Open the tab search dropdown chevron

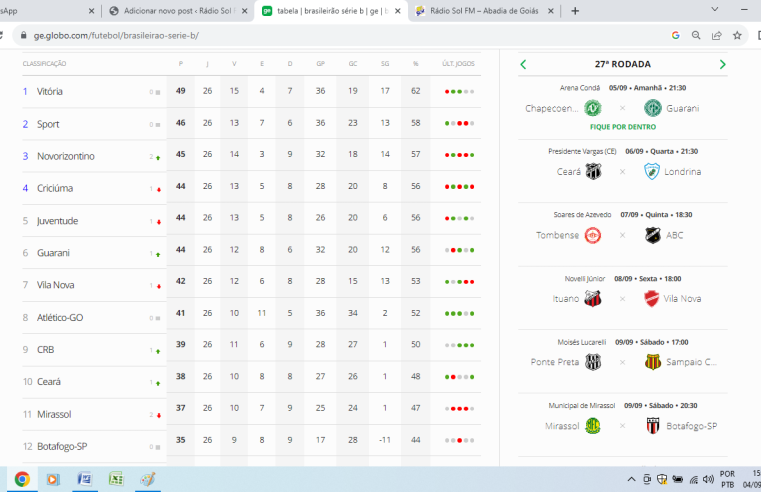click(x=714, y=9)
